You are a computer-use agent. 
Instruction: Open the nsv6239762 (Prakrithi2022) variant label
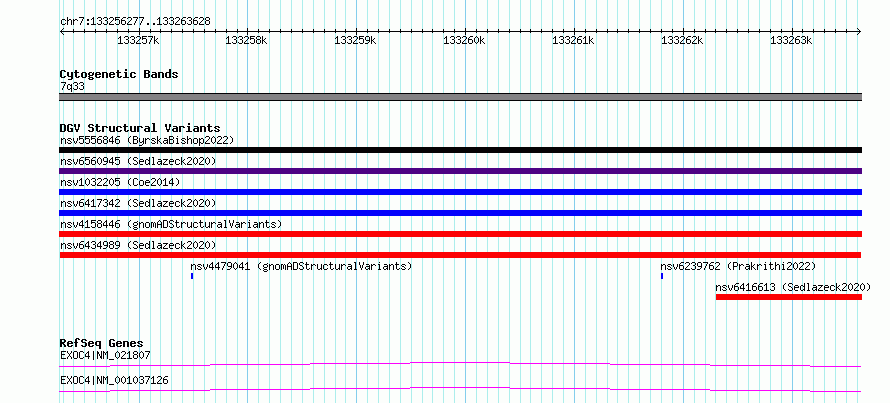point(738,266)
